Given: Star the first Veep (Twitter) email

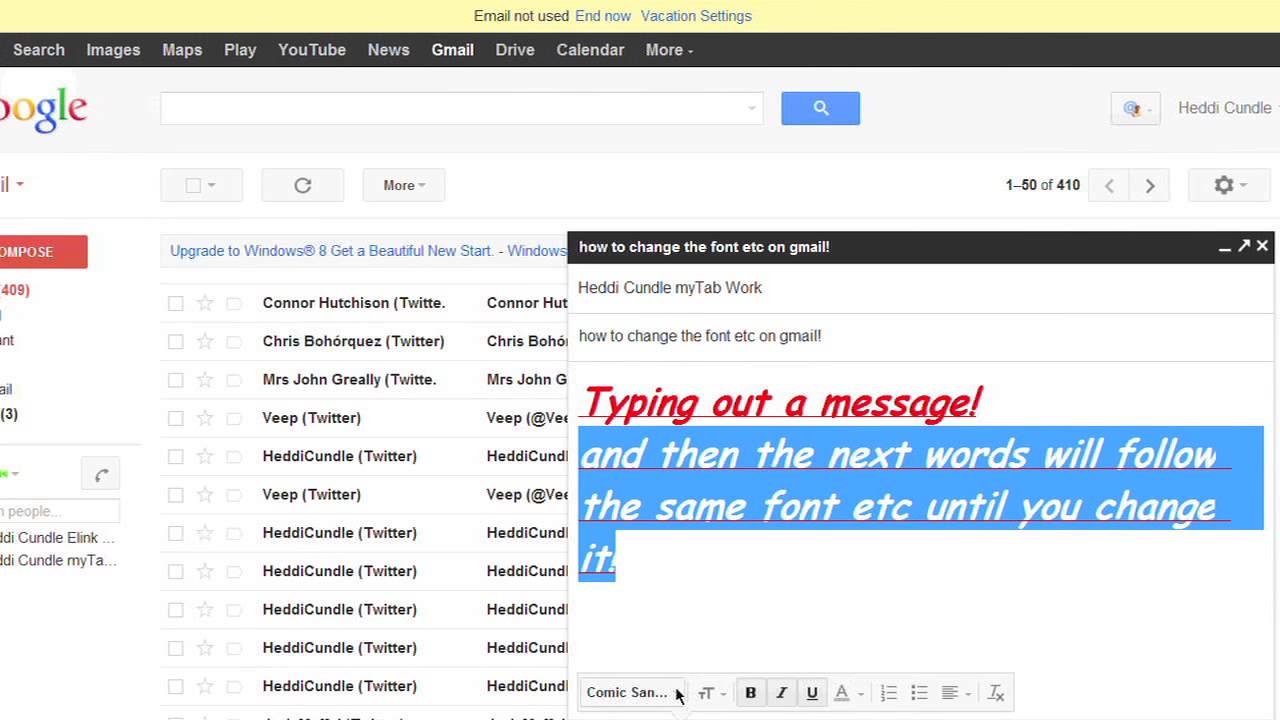Looking at the screenshot, I should pyautogui.click(x=205, y=418).
